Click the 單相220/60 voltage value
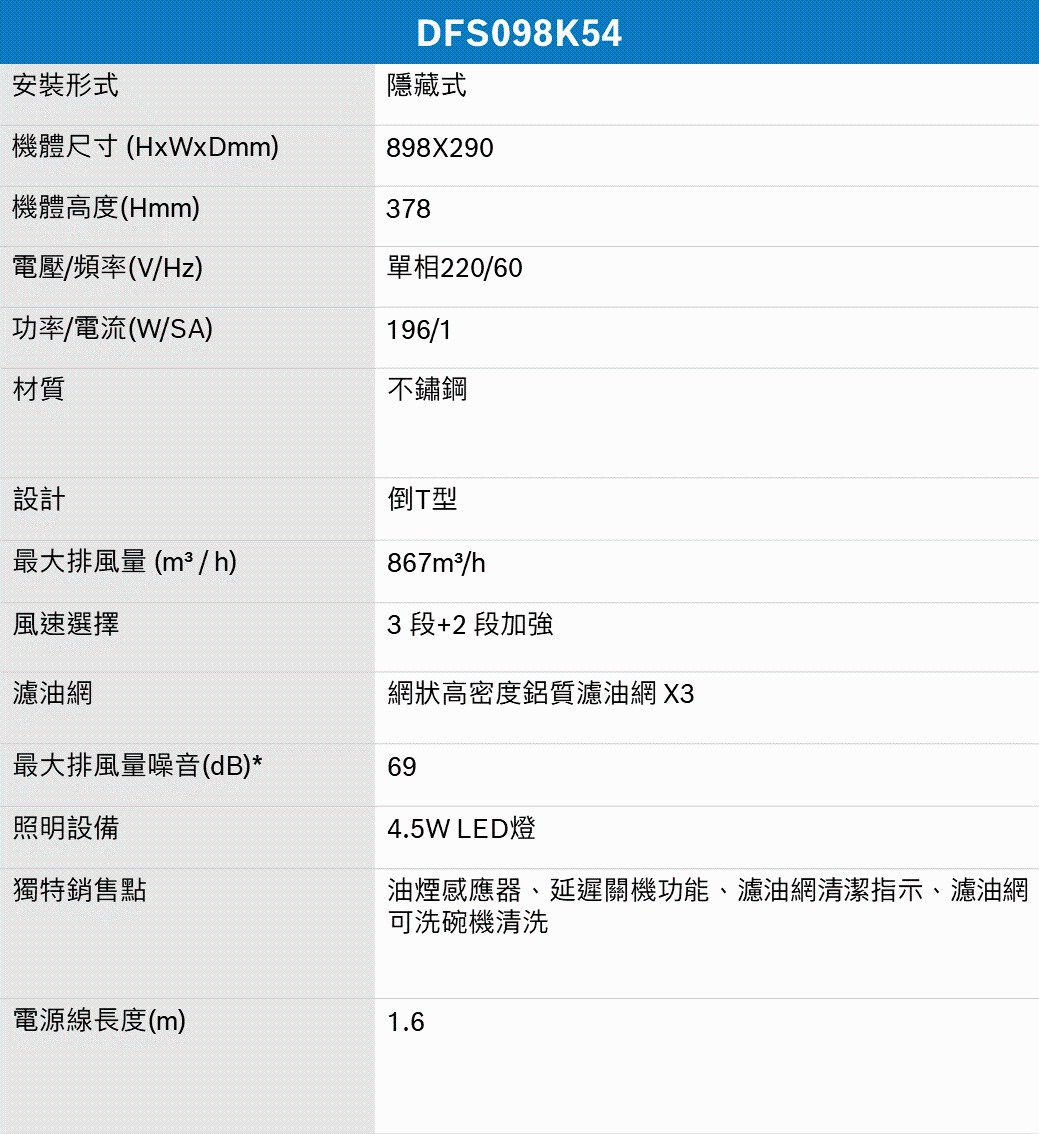 tap(455, 269)
